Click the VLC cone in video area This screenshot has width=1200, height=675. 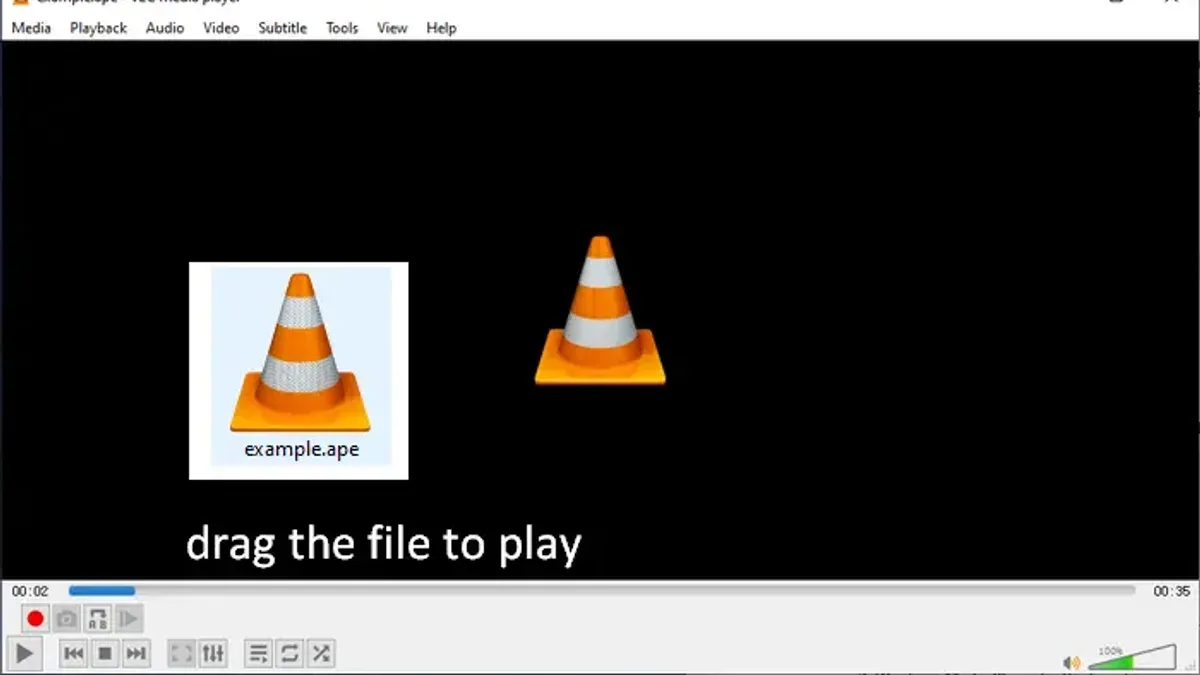[x=600, y=310]
